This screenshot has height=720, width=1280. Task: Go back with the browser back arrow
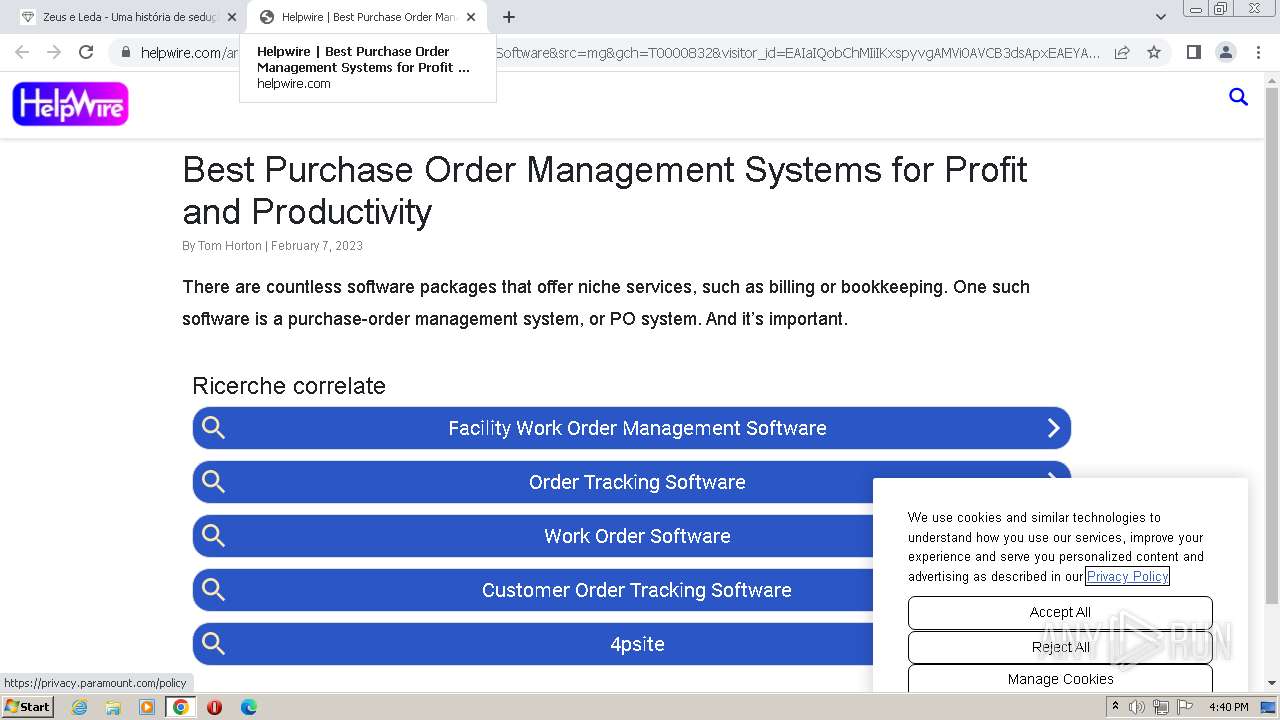(22, 52)
